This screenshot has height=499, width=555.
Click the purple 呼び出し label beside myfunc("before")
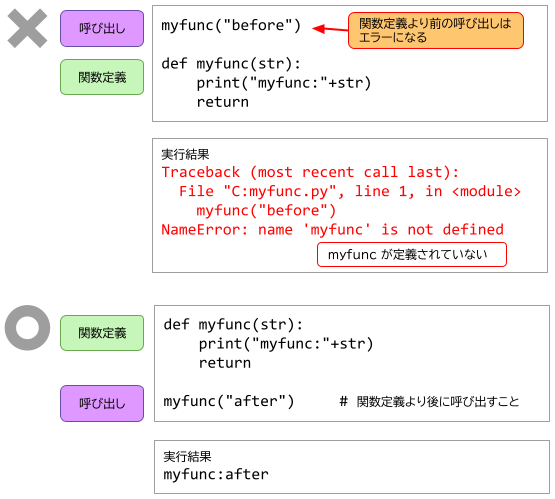[x=102, y=28]
